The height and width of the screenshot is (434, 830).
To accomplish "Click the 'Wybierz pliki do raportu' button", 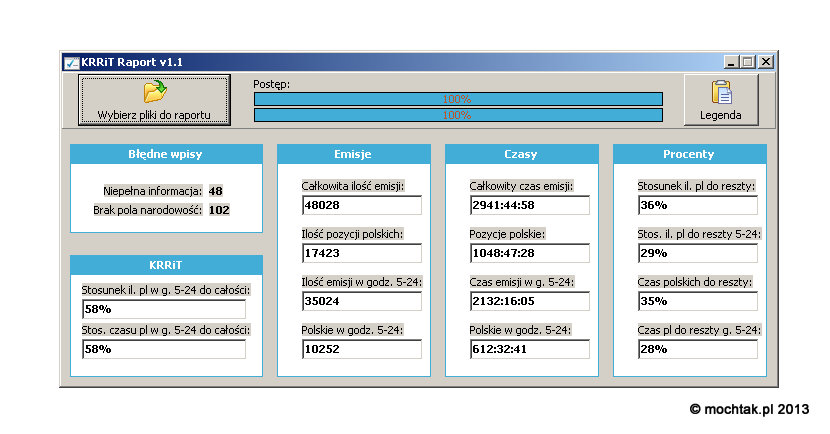I will coord(154,100).
